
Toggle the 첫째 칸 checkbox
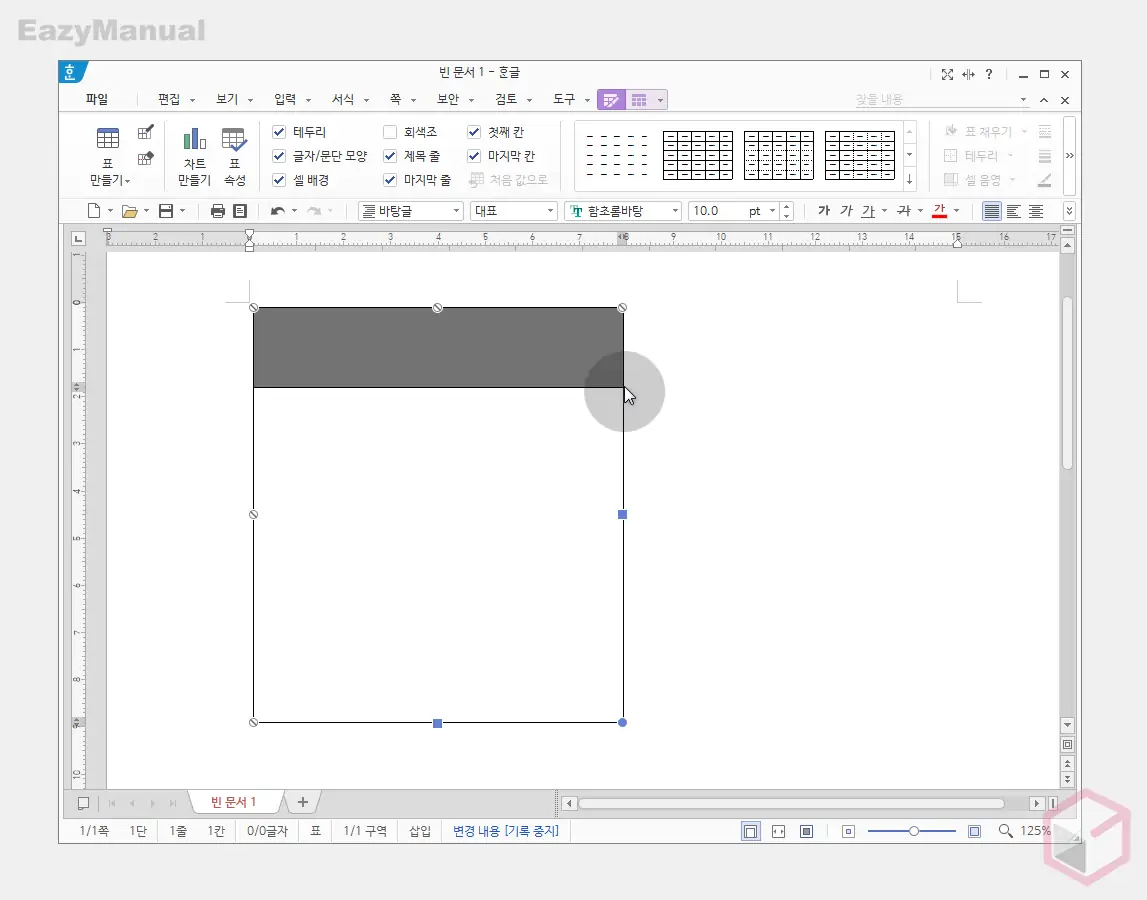(474, 132)
